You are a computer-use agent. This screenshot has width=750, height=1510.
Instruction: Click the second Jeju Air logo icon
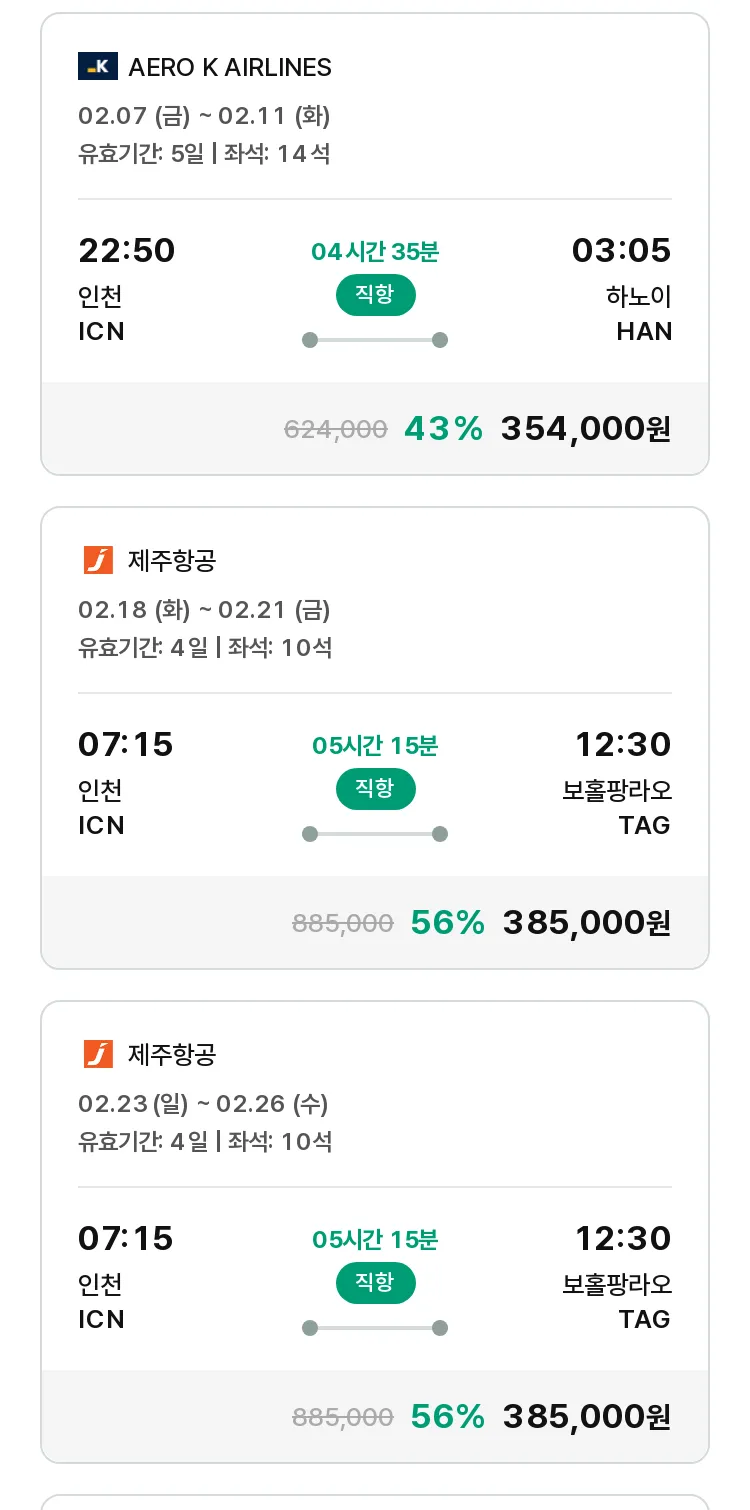tap(98, 1054)
